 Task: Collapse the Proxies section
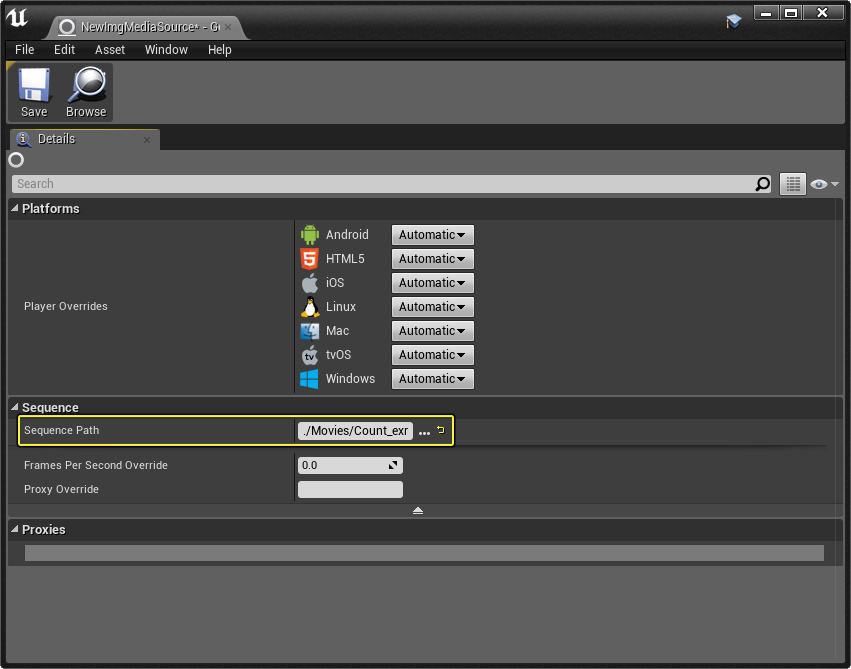[x=15, y=529]
